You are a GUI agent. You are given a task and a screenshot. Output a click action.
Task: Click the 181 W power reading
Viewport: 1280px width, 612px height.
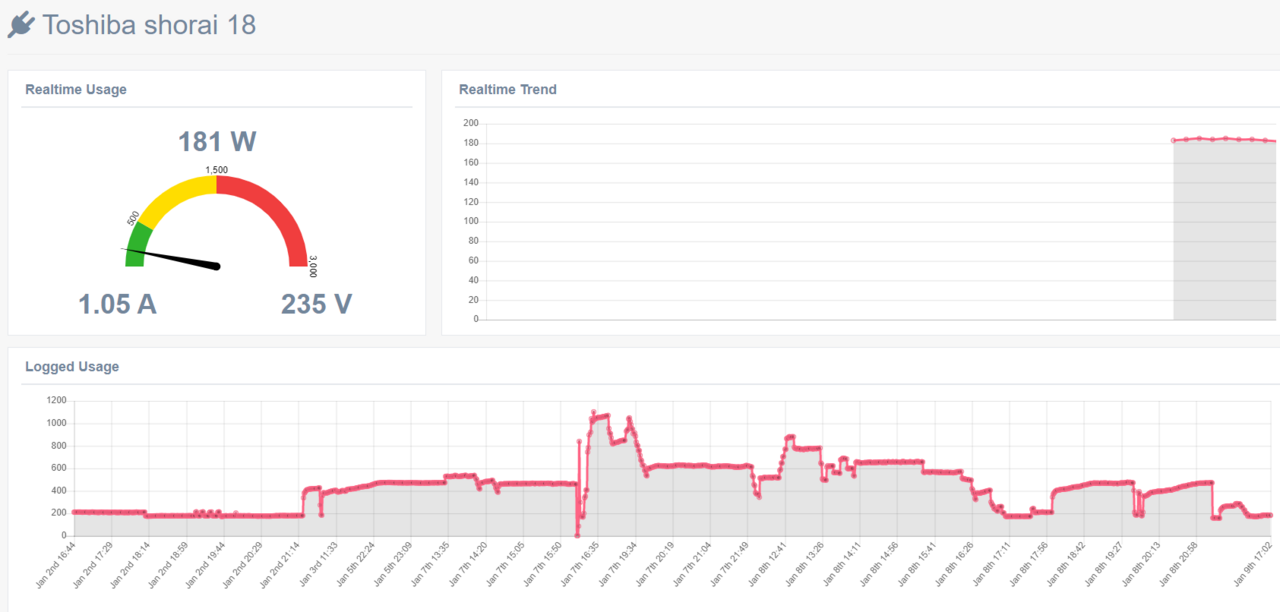(217, 142)
